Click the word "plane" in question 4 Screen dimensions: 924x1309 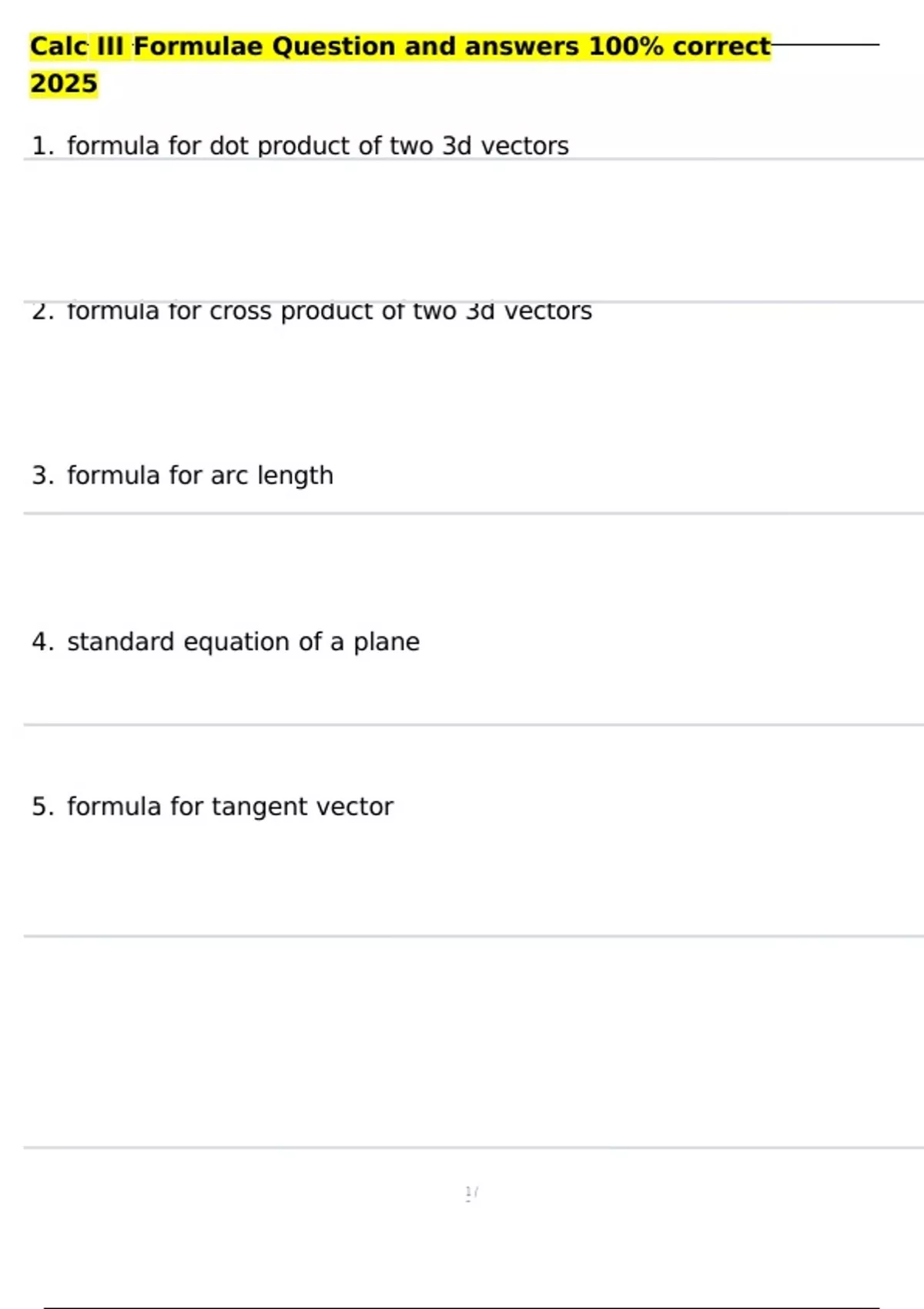coord(387,642)
